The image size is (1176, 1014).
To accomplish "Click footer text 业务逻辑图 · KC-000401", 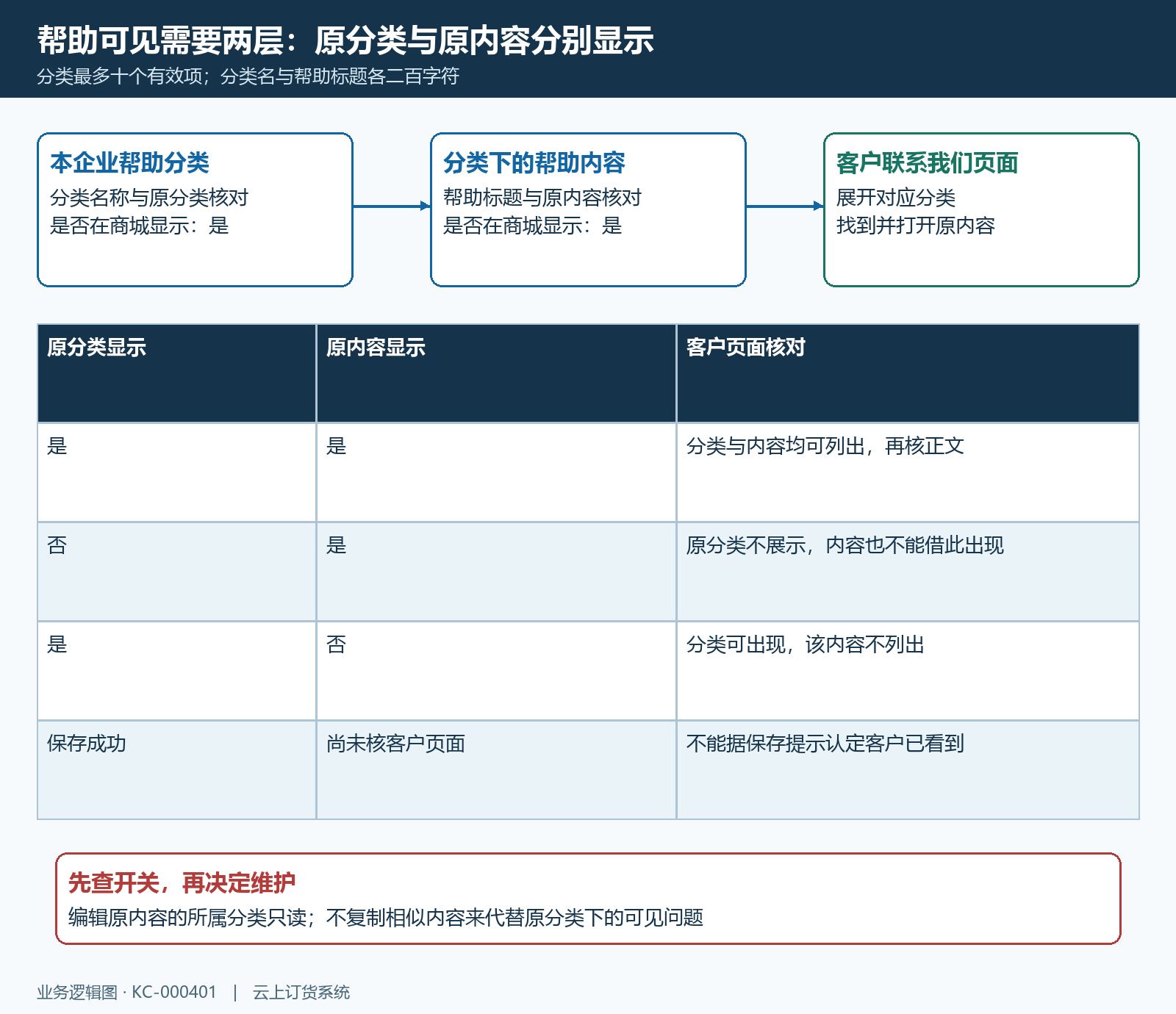I will tap(126, 993).
